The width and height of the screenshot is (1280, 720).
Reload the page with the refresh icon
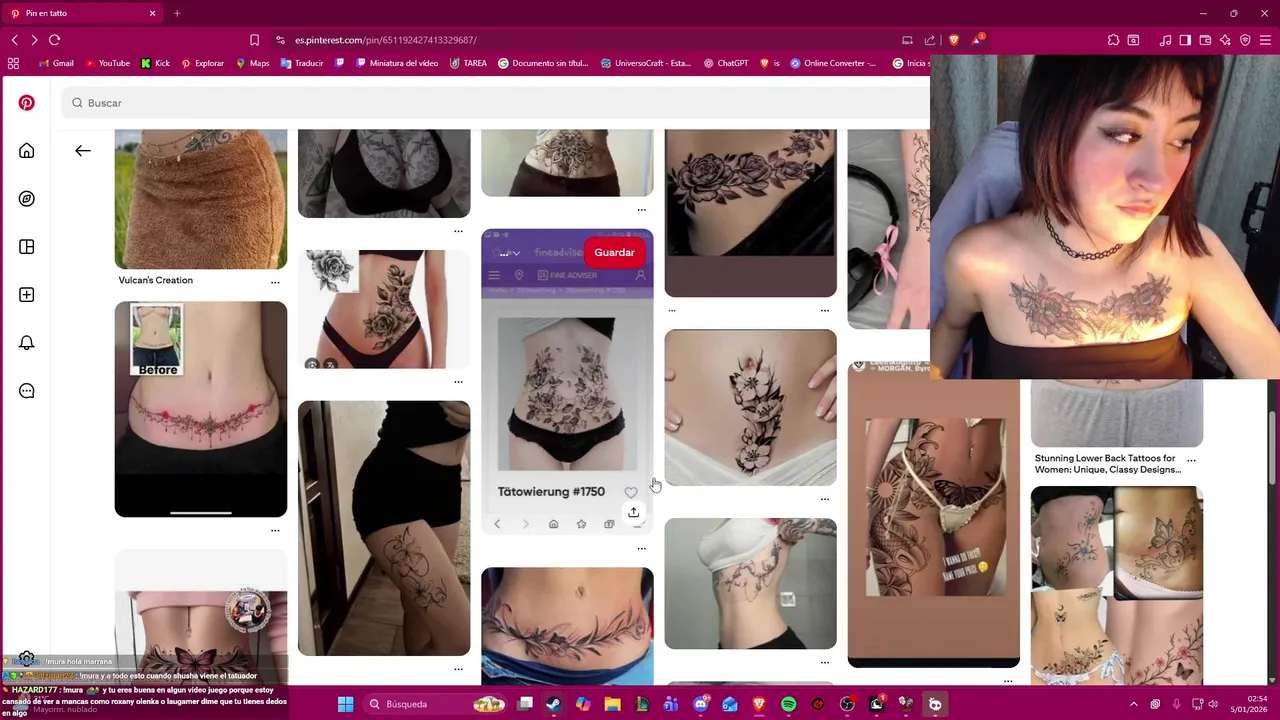[54, 40]
